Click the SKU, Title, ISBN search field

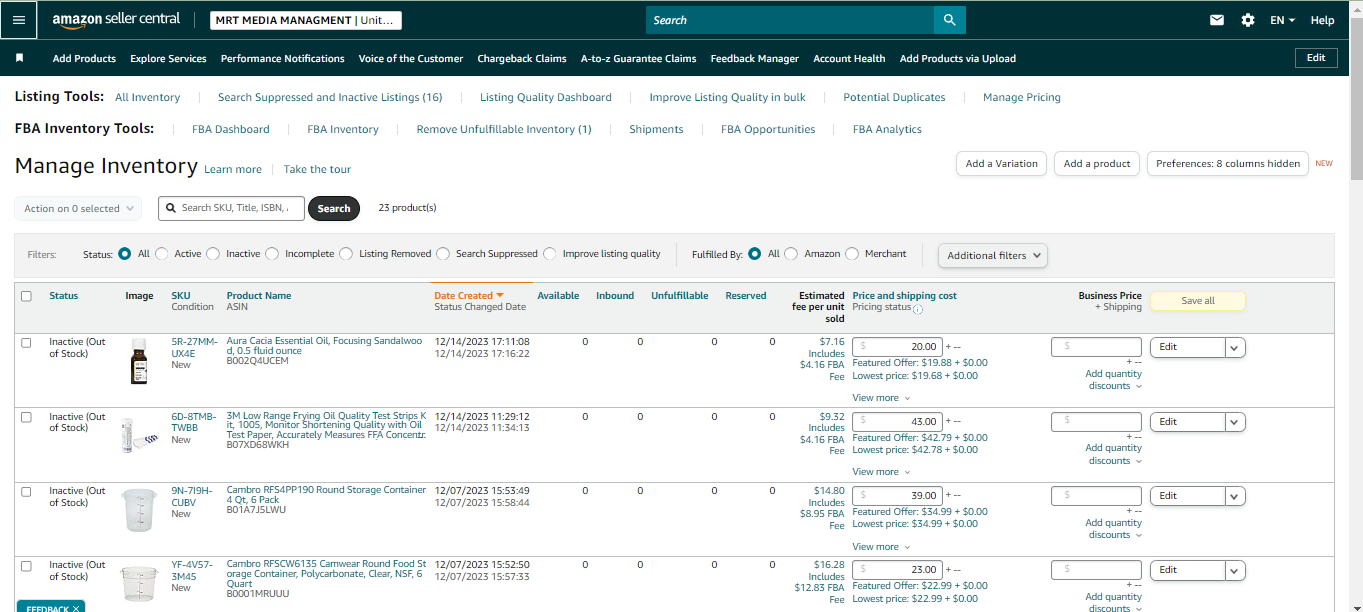point(231,208)
